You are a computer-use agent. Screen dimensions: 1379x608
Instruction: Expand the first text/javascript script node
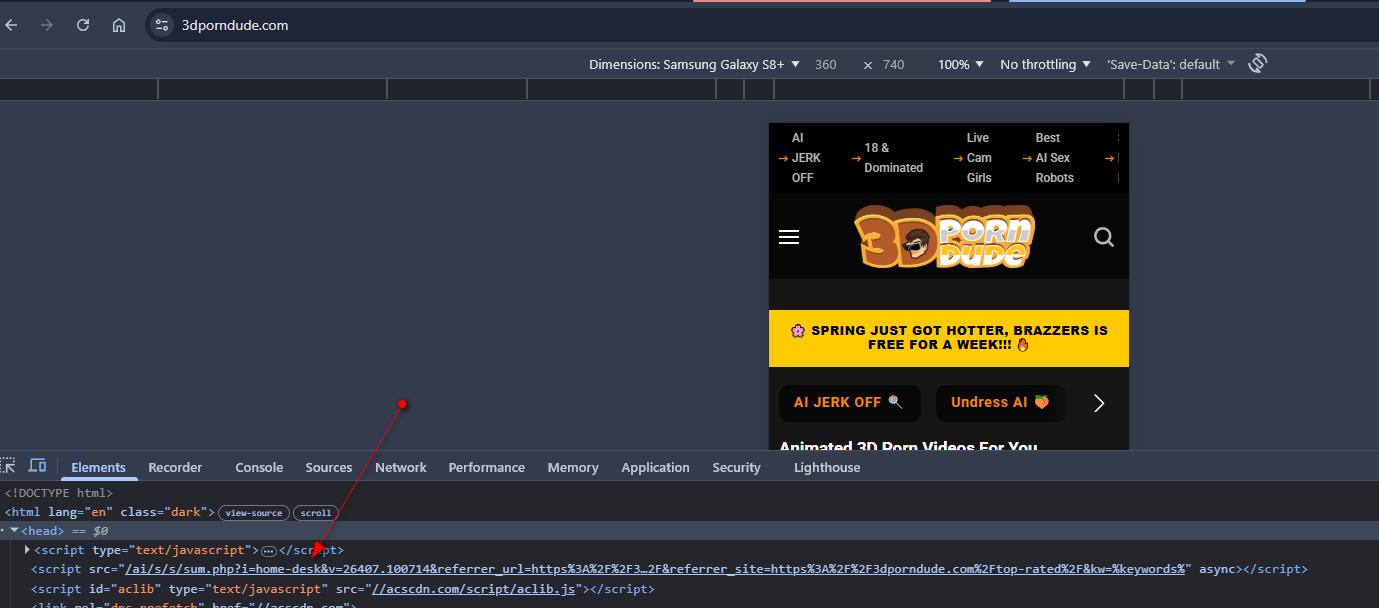28,550
